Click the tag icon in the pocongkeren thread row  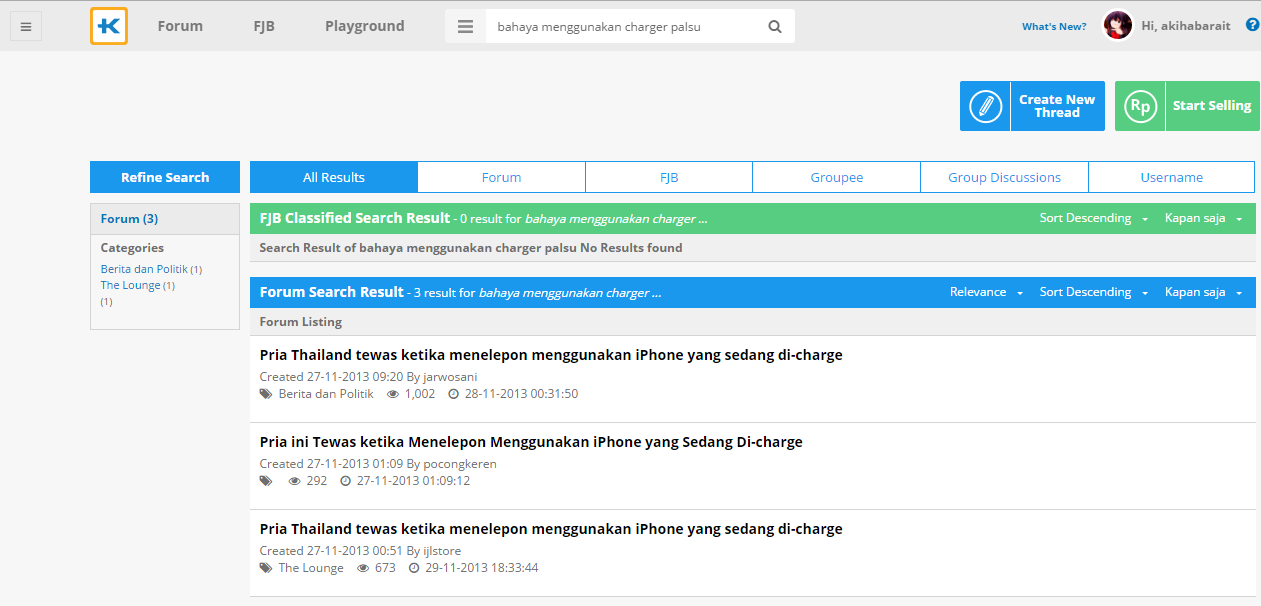coord(266,481)
